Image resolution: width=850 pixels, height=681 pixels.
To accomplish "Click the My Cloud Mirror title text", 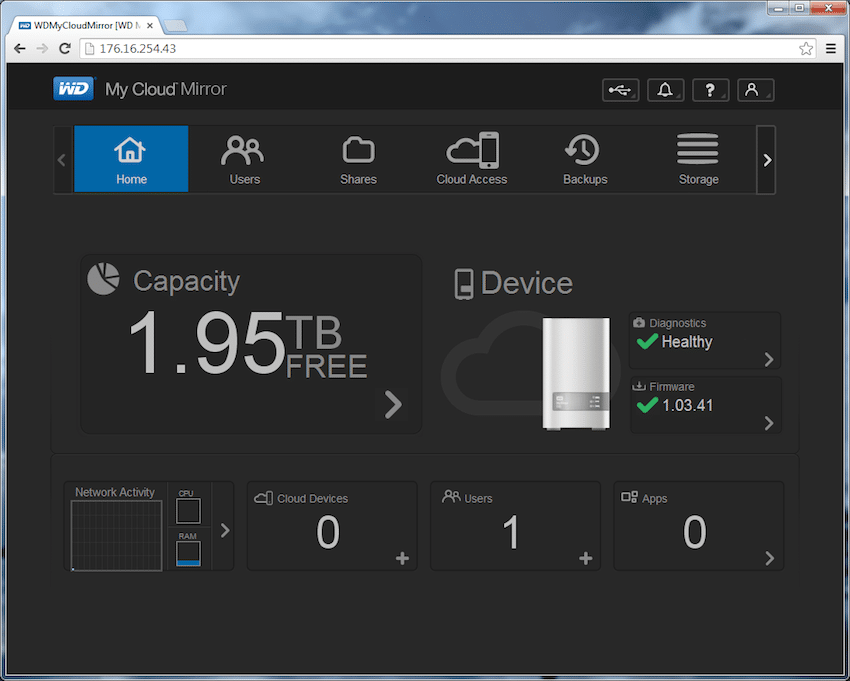I will point(166,89).
